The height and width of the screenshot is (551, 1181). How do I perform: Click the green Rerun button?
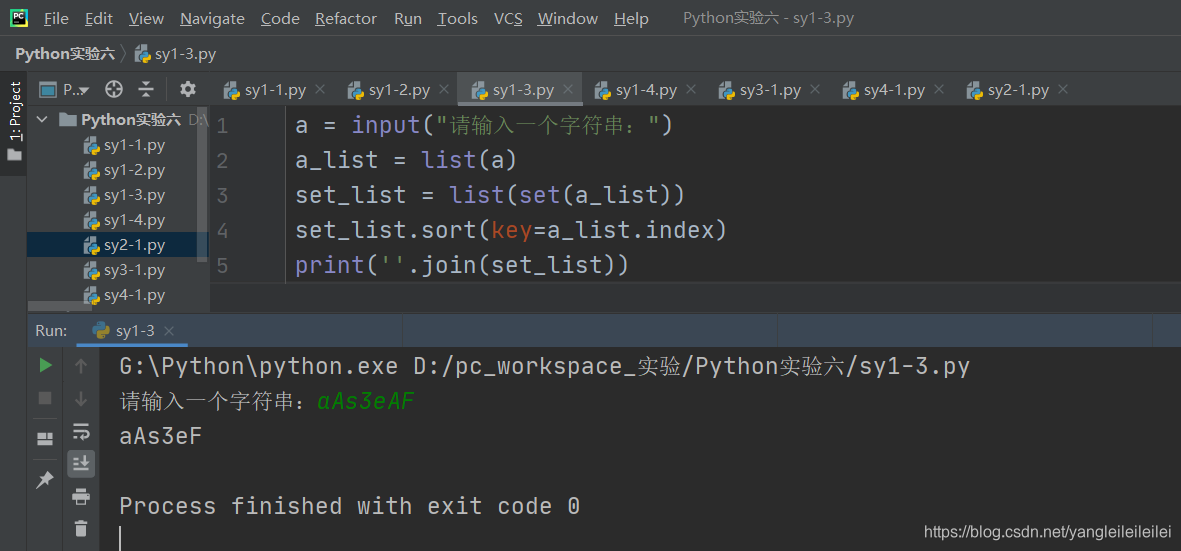pos(45,366)
